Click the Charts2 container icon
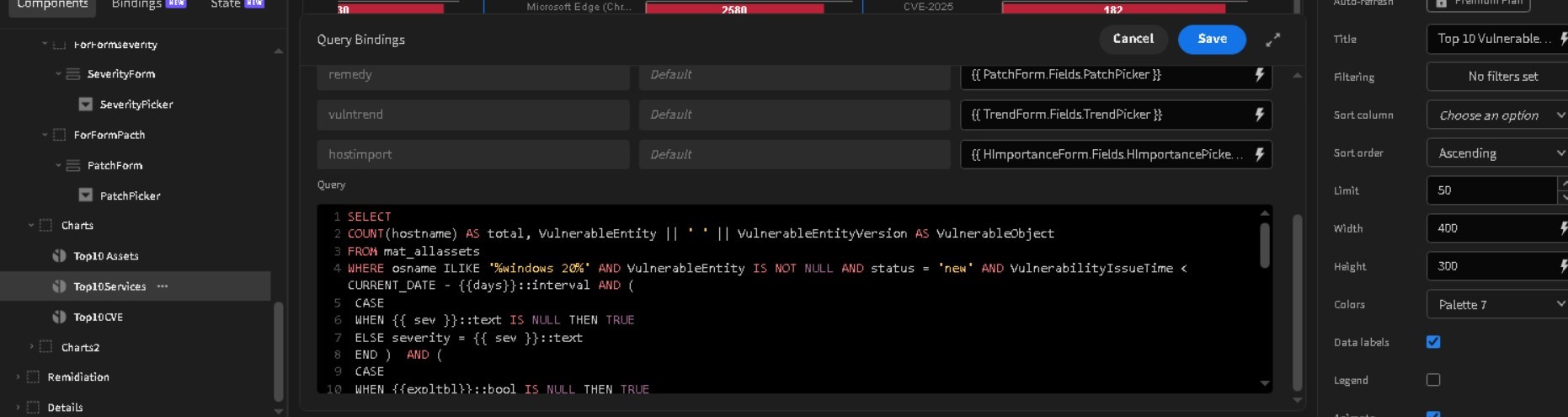The height and width of the screenshot is (417, 1568). pyautogui.click(x=46, y=347)
